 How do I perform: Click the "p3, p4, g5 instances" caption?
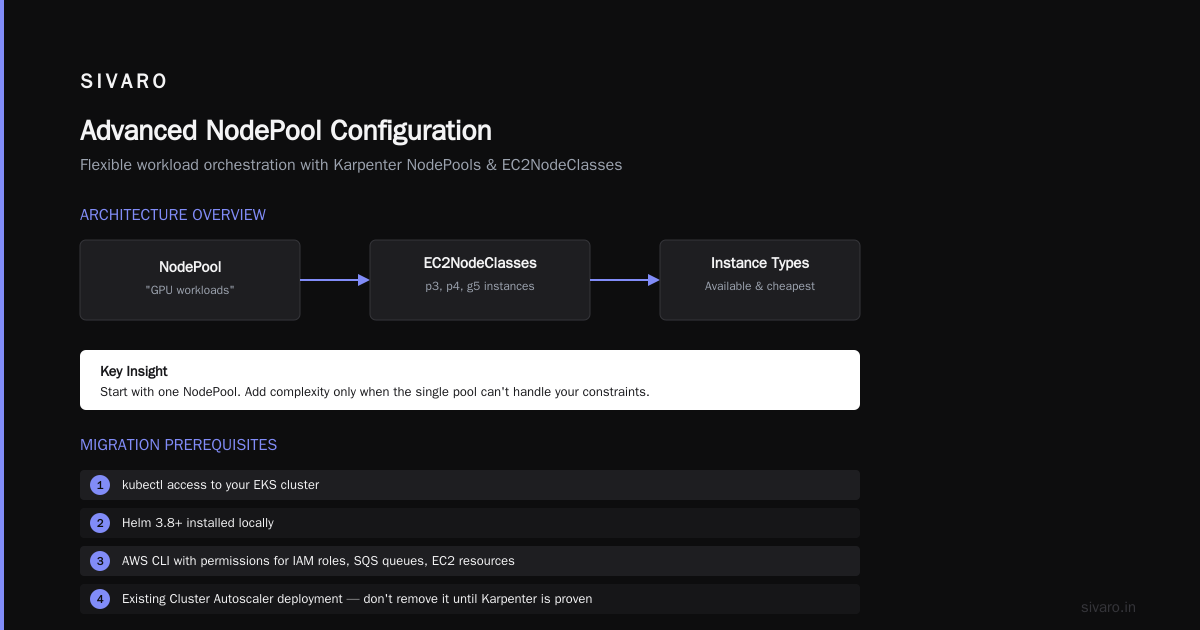[480, 286]
